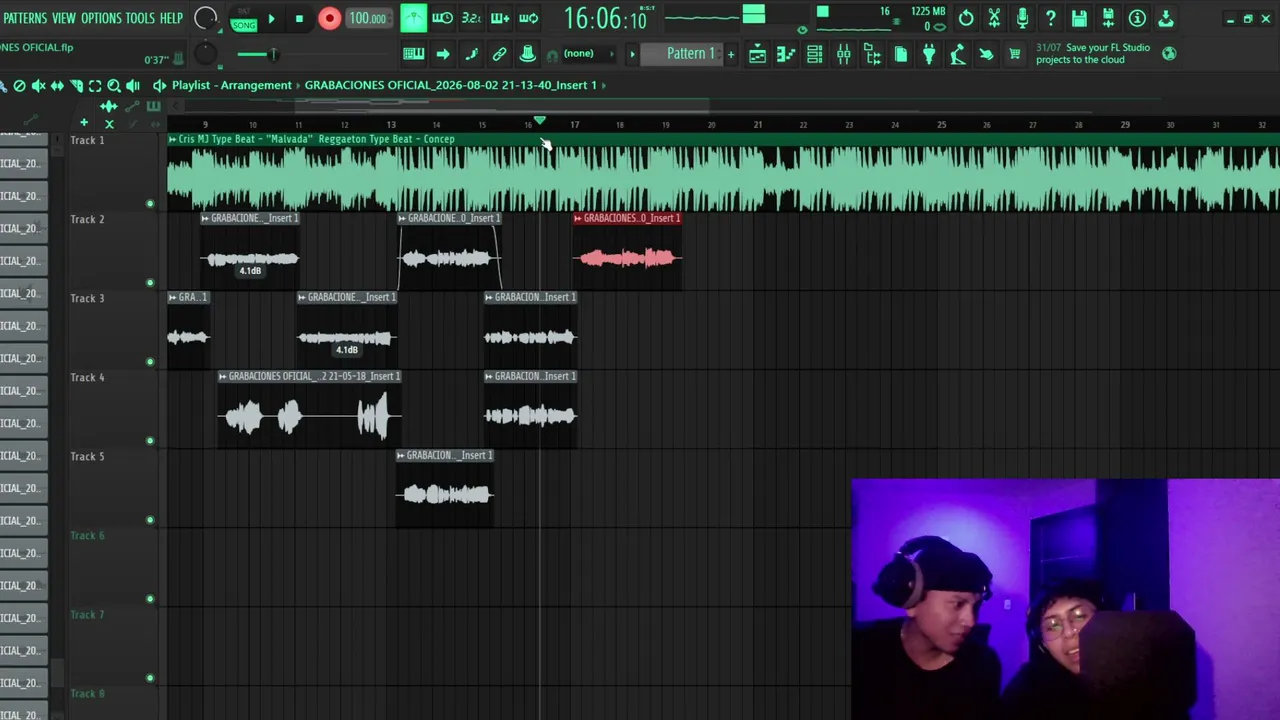Open the TOOLS menu
Viewport: 1280px width, 720px height.
pos(140,18)
